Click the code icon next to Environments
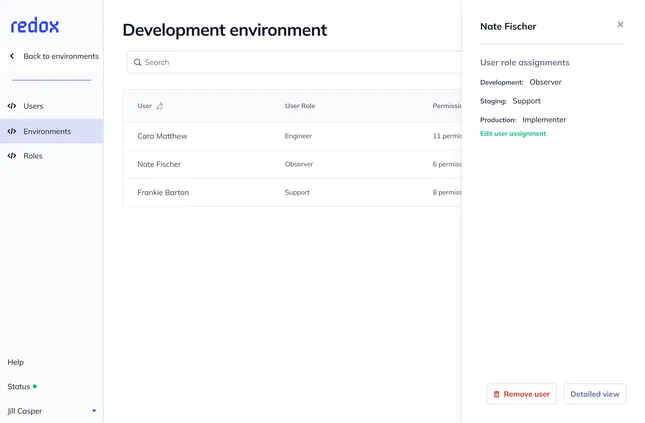645x423 pixels. click(12, 131)
